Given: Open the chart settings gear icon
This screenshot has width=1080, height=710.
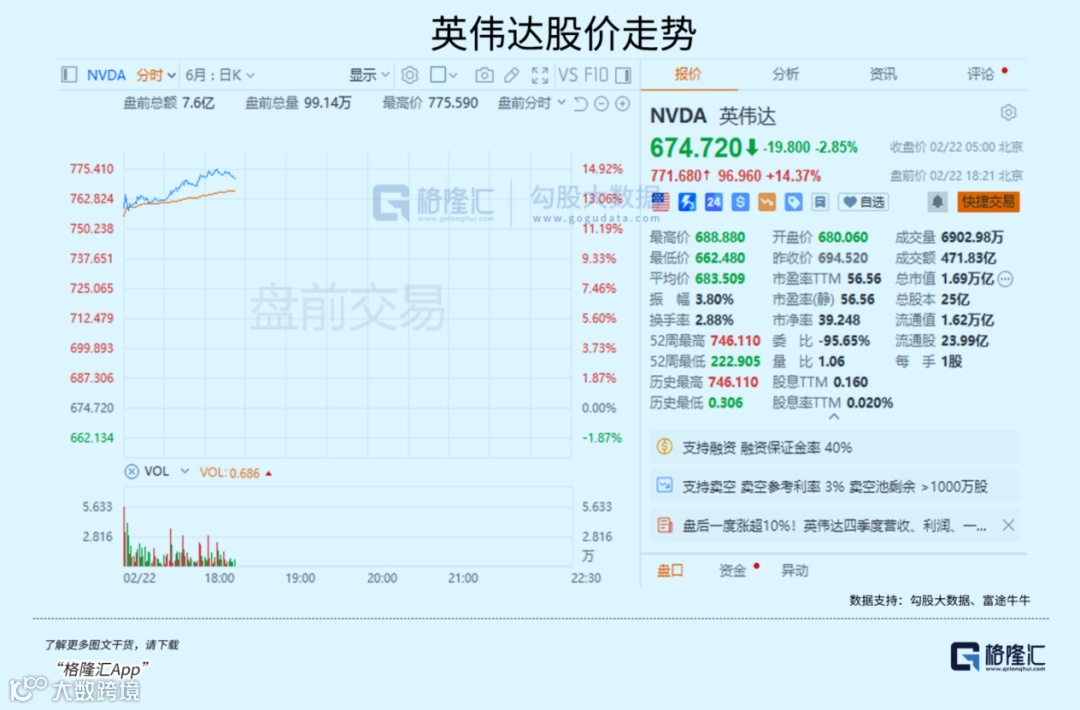Looking at the screenshot, I should tap(410, 74).
